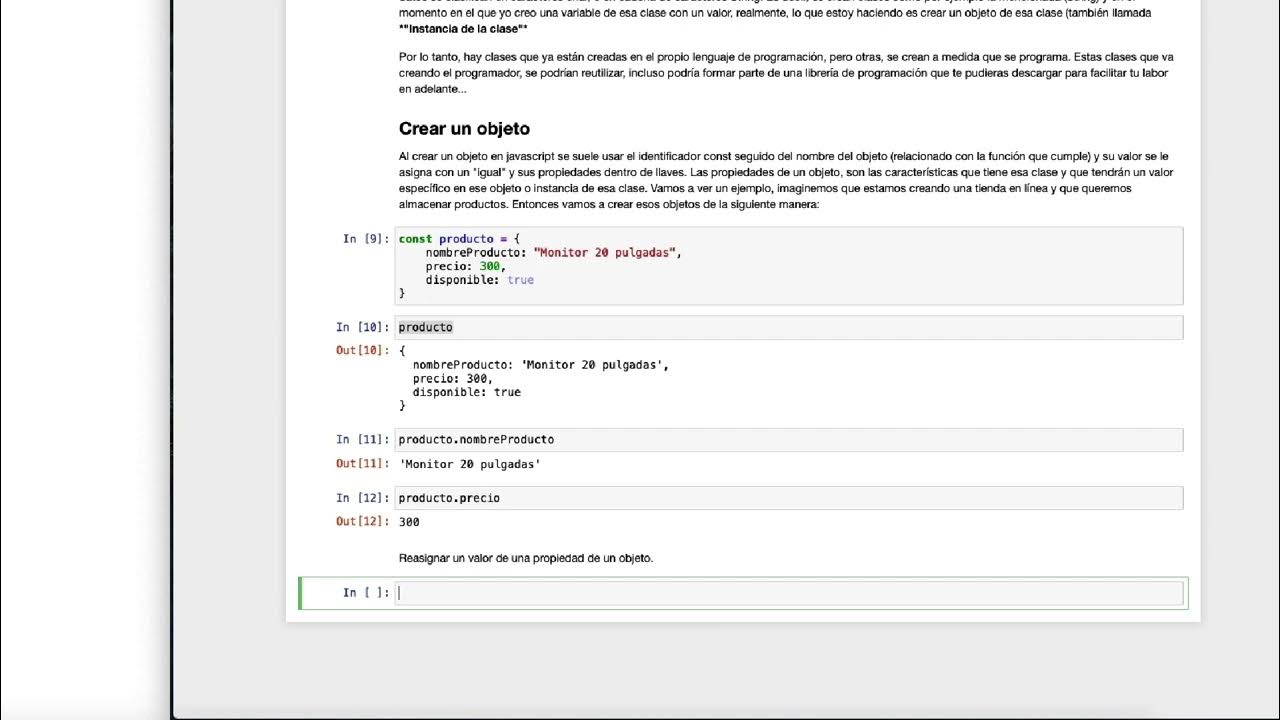This screenshot has height=720, width=1280.
Task: Click the In [12]: prompt label
Action: (x=362, y=497)
